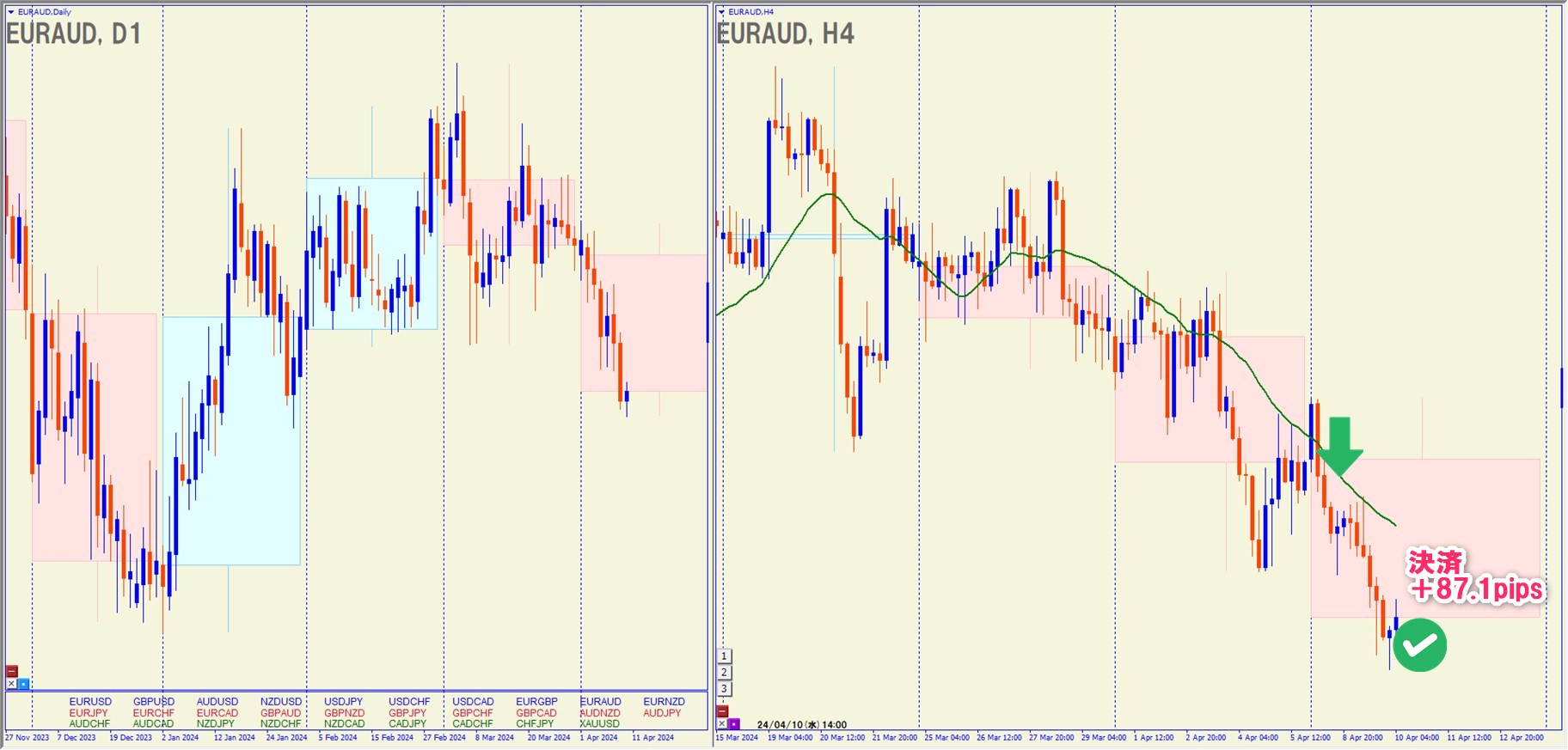Switch symbol to USDJPY
This screenshot has width=1568, height=750.
(x=343, y=702)
